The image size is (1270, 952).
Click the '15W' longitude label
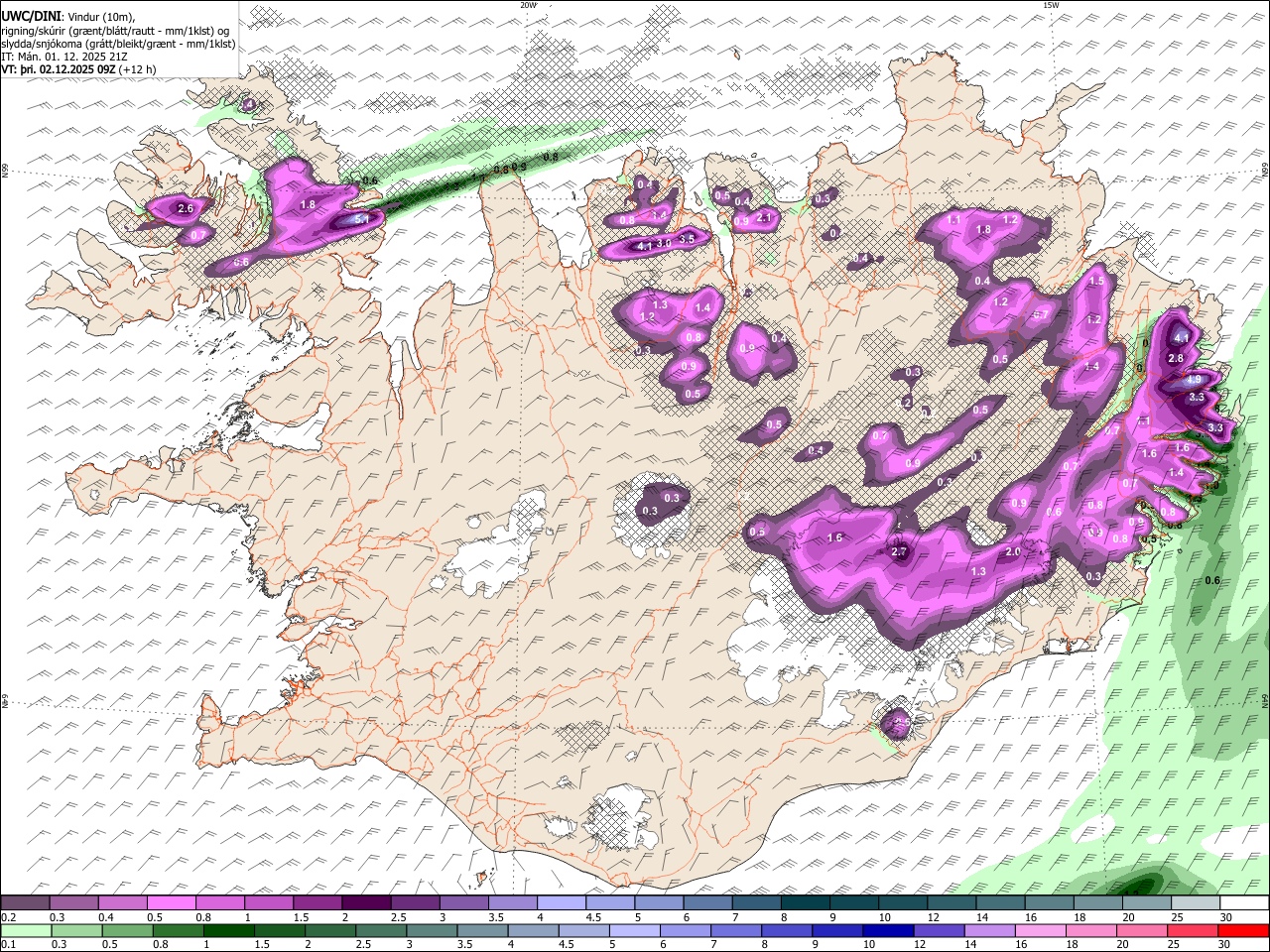tap(1051, 5)
